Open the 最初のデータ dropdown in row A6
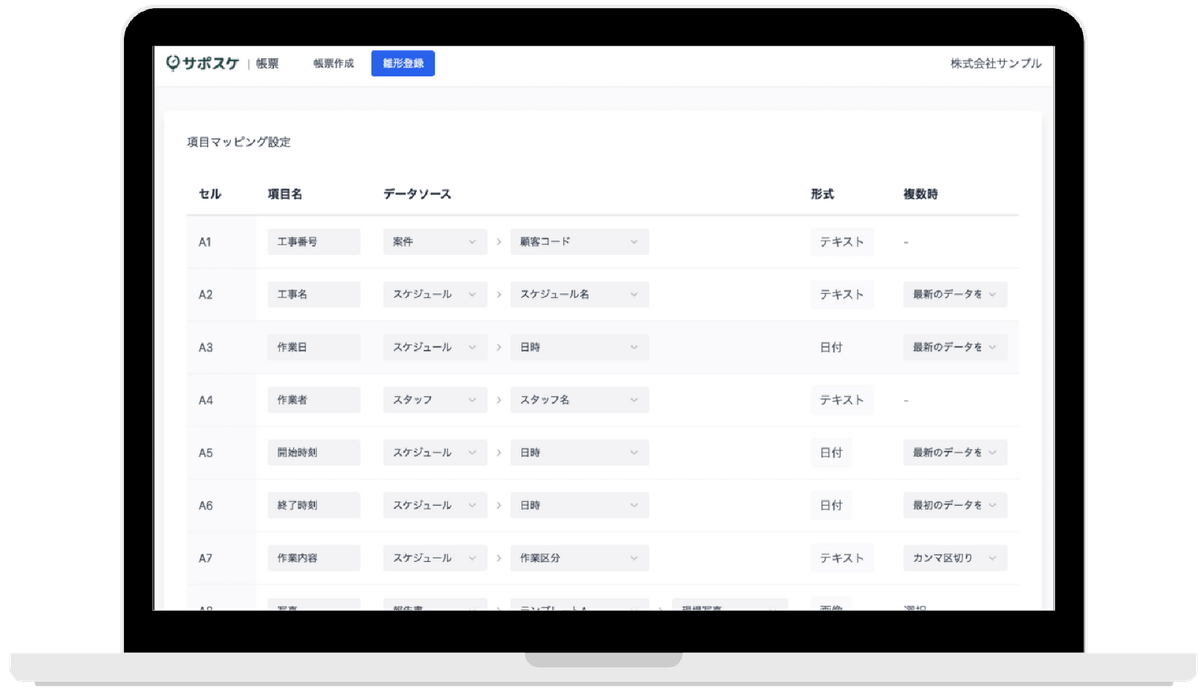 954,505
